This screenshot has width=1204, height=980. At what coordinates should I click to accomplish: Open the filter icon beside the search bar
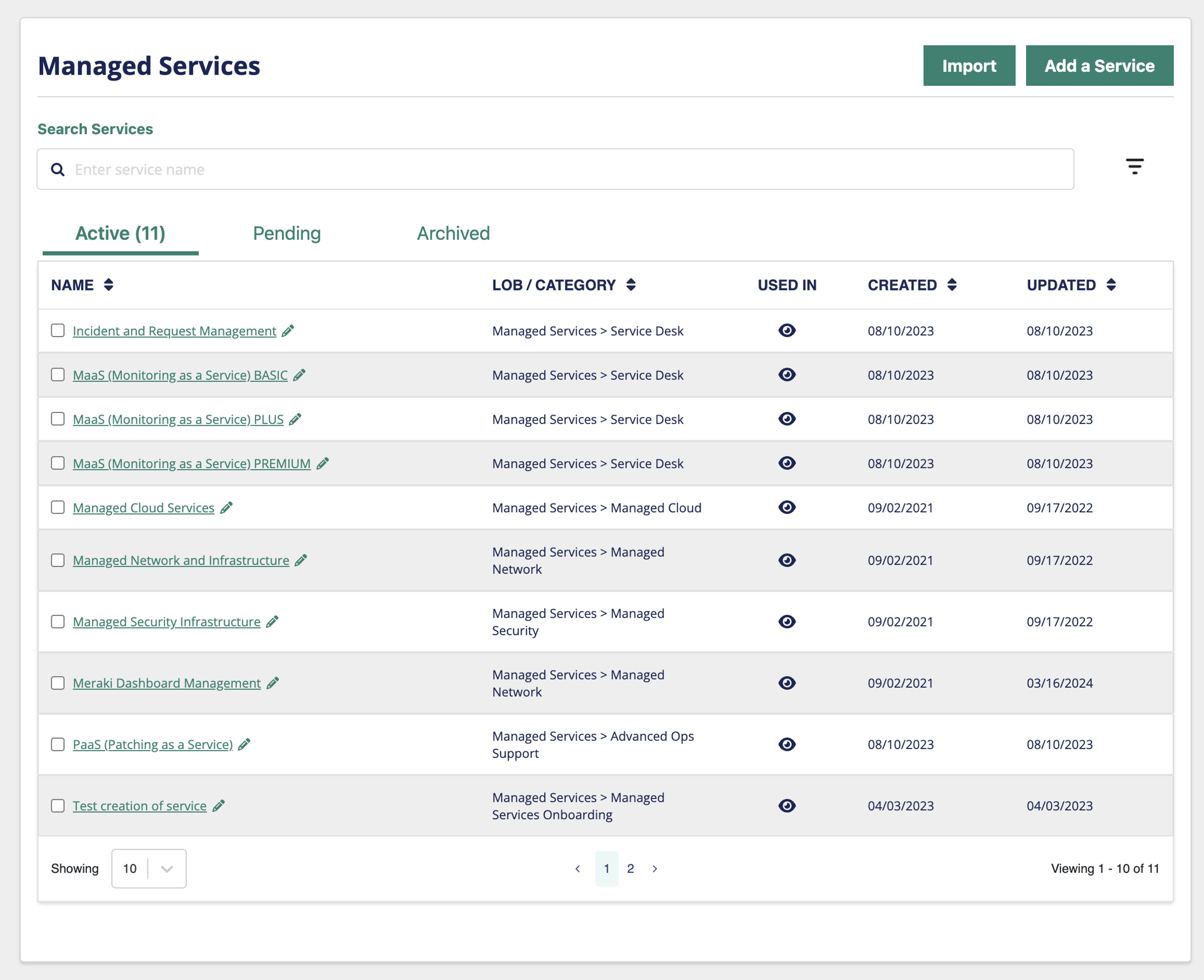pos(1134,167)
